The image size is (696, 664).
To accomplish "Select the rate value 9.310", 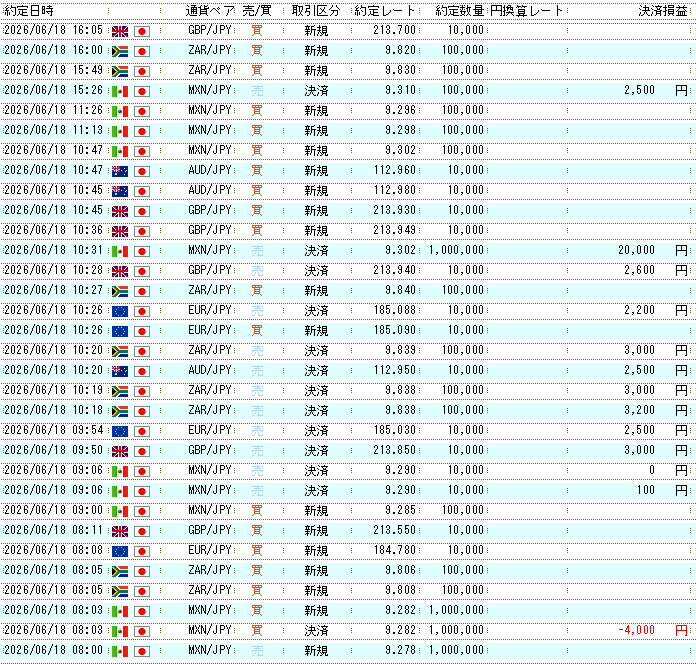I will (x=400, y=90).
